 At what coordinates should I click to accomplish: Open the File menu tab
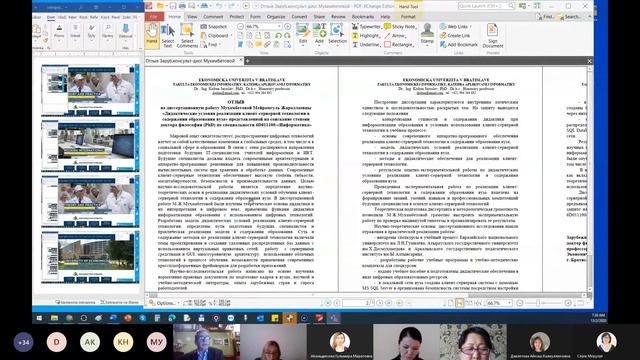click(154, 16)
